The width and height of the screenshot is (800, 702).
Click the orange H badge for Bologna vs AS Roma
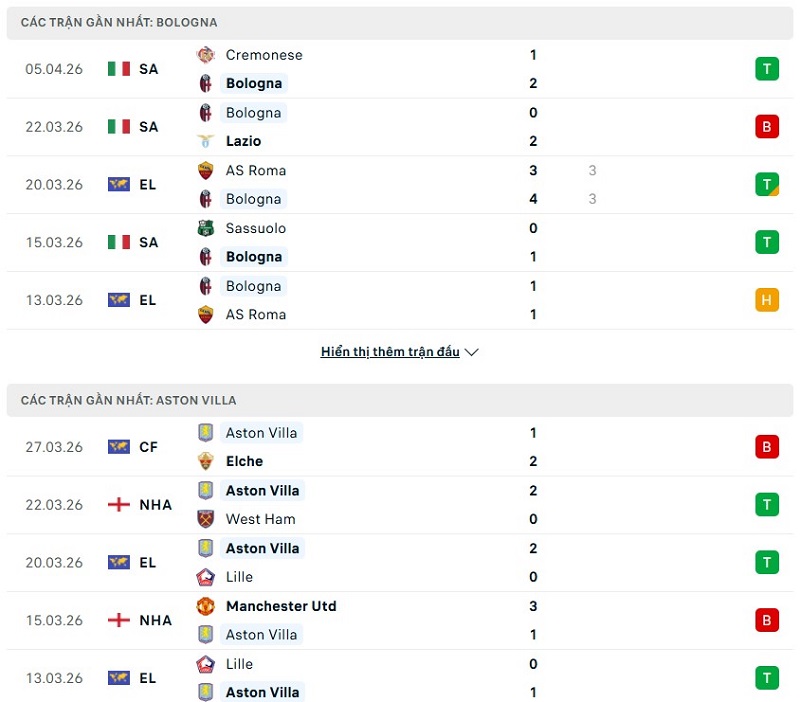click(767, 300)
